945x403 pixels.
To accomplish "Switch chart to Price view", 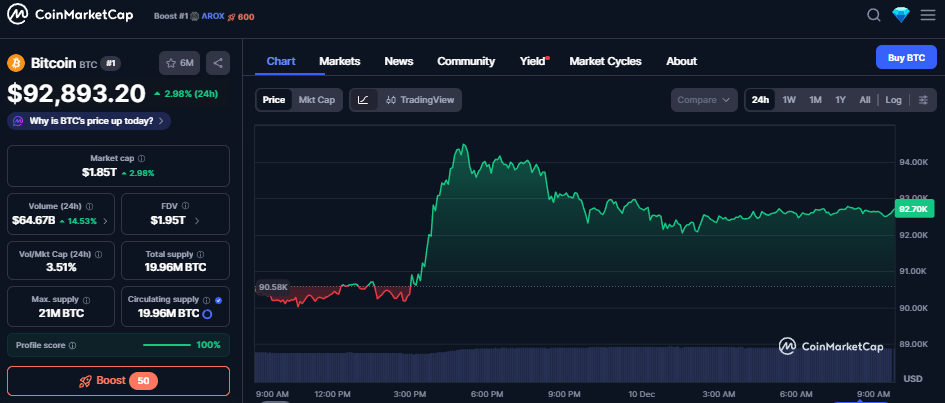I will [274, 100].
